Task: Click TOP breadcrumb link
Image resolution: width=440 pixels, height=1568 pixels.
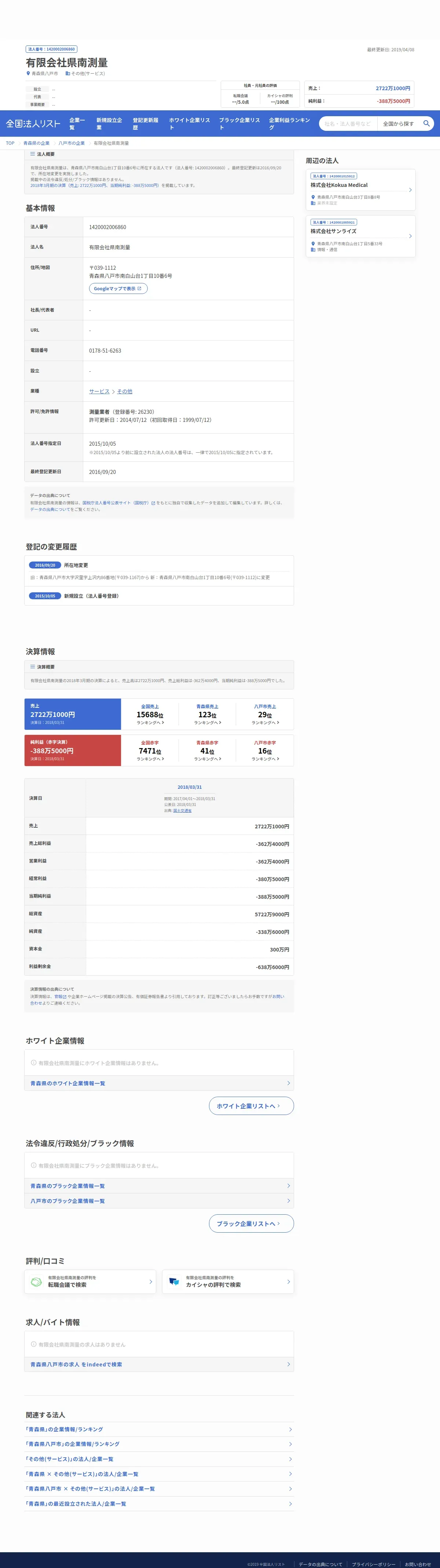Action: click(10, 143)
